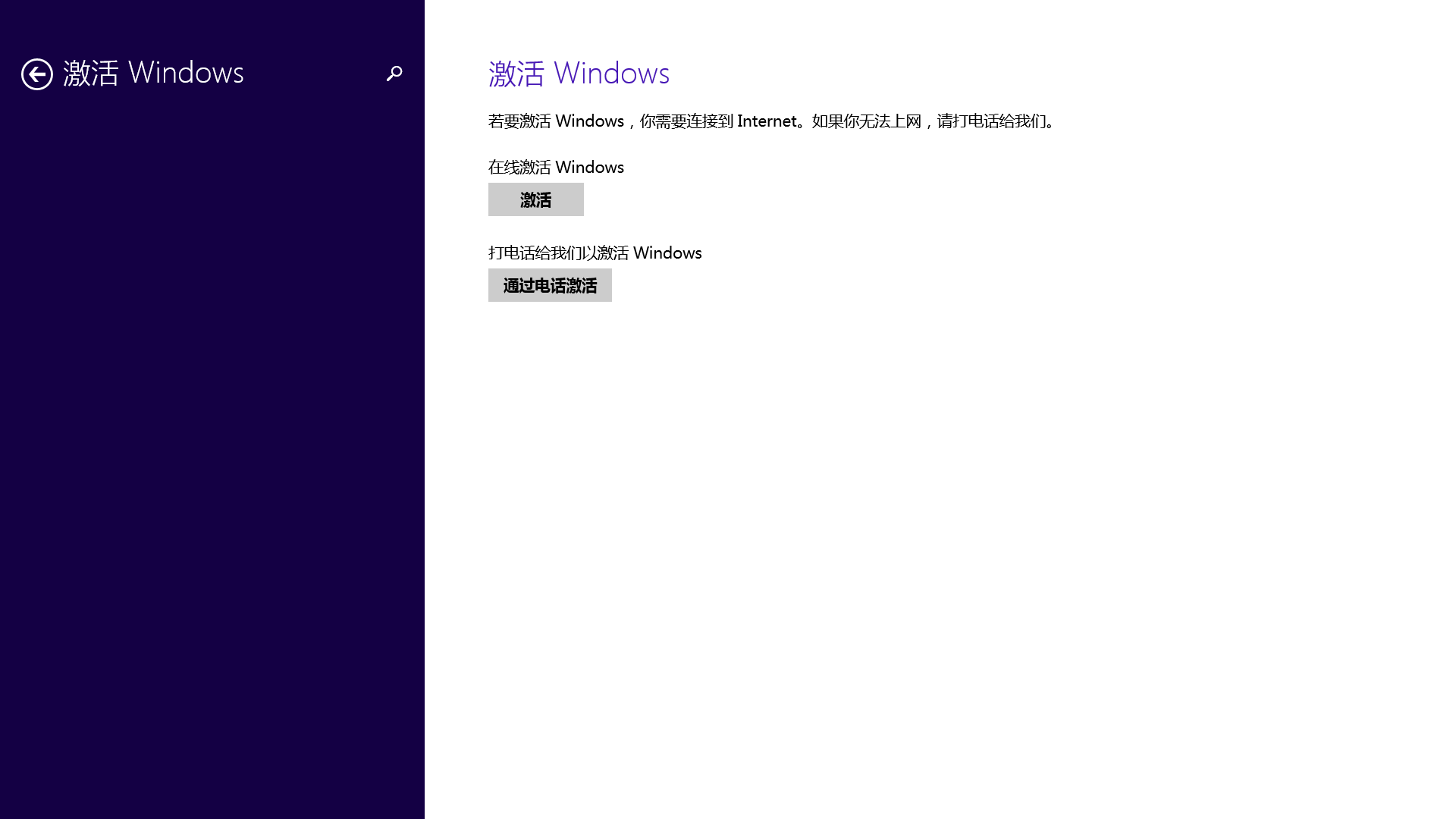Viewport: 1456px width, 819px height.
Task: Click the 通过电话激活 button
Action: coord(550,286)
